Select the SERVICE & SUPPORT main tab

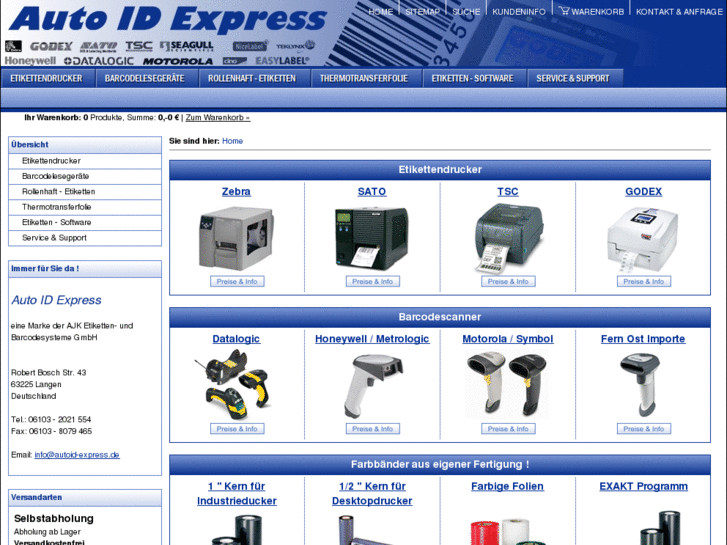(x=573, y=78)
